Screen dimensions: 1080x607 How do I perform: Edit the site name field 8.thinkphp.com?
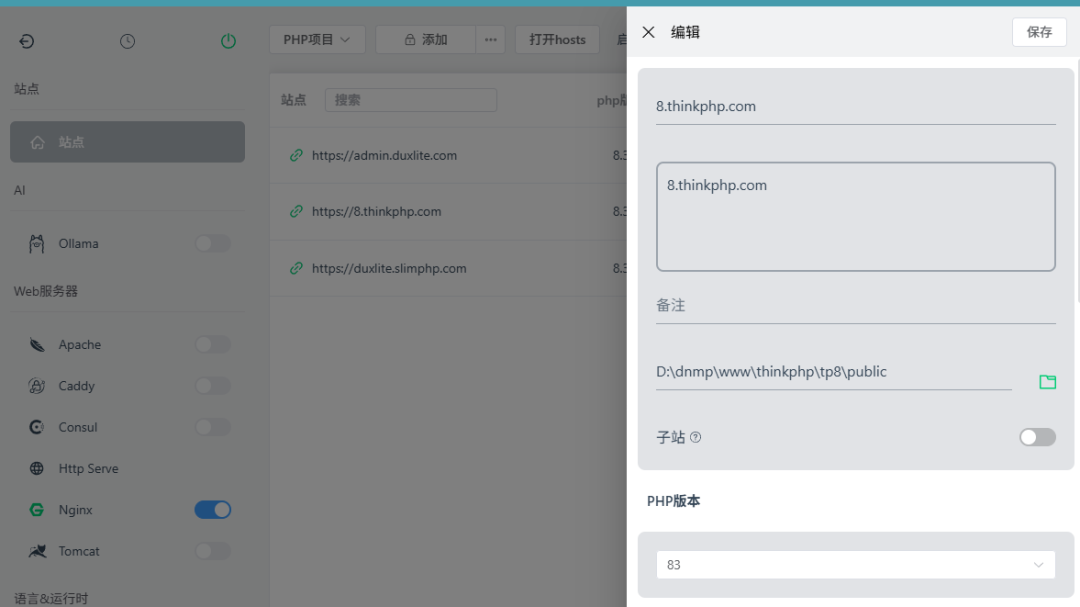coord(855,107)
